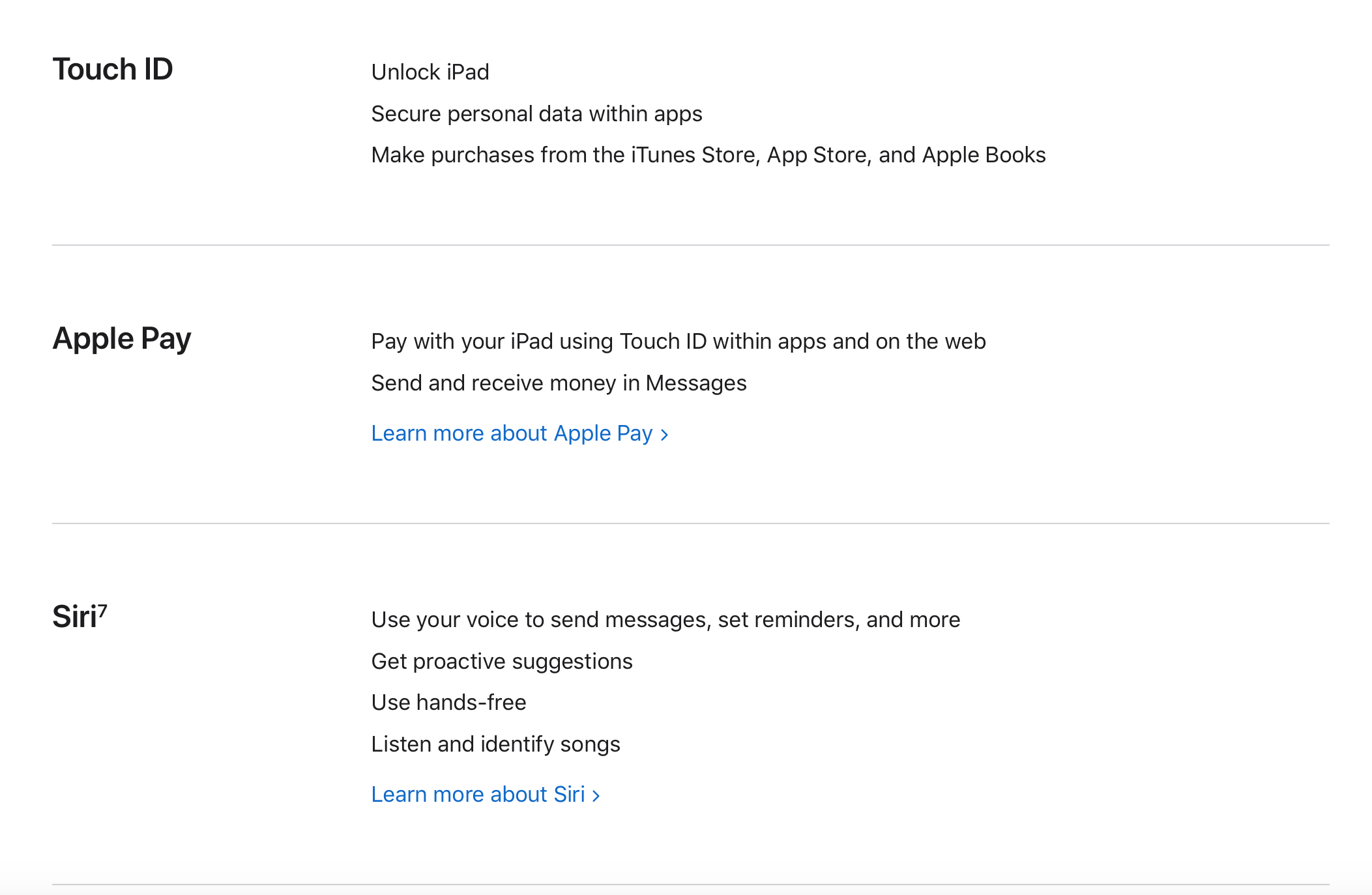
Task: Click the chevron after the Siri link
Action: [x=596, y=796]
